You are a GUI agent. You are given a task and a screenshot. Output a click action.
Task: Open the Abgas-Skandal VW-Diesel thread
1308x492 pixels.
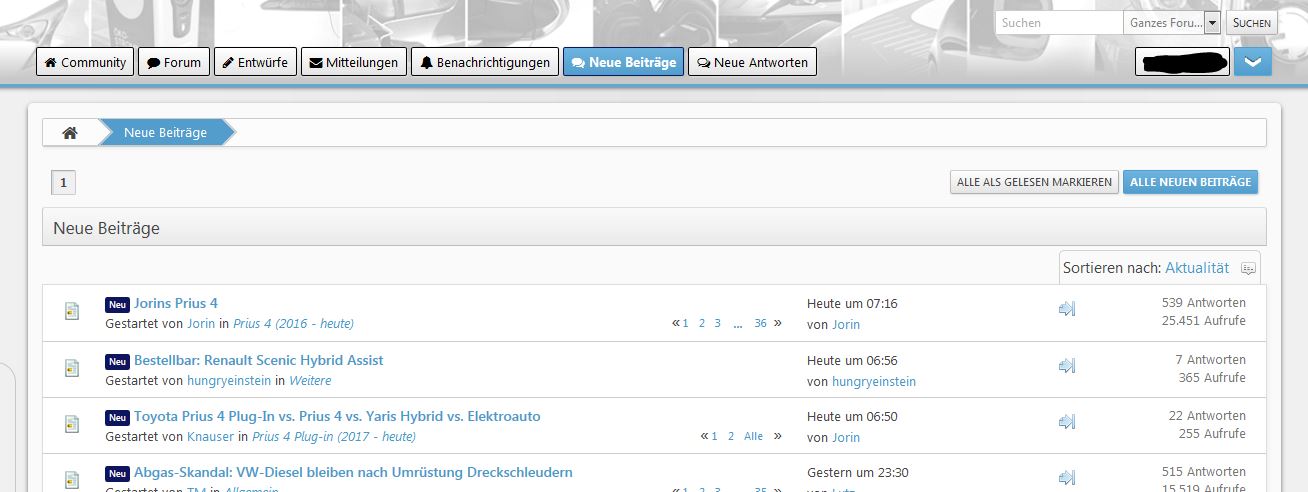(353, 472)
